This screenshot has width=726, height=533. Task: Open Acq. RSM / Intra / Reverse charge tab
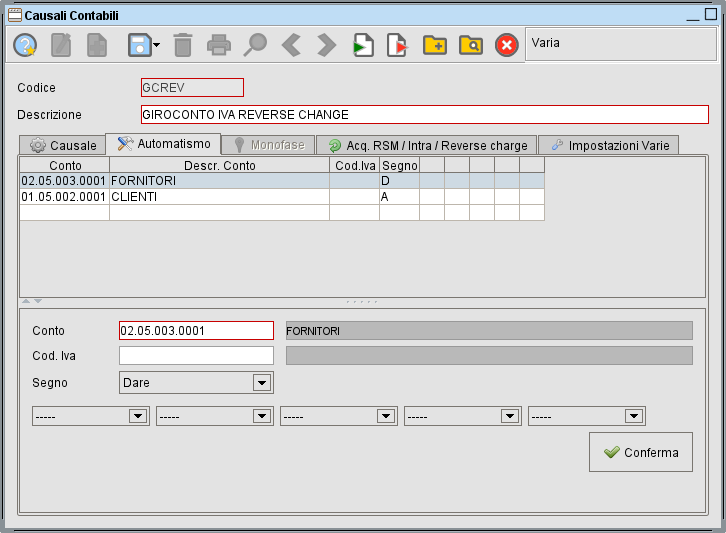pyautogui.click(x=426, y=145)
